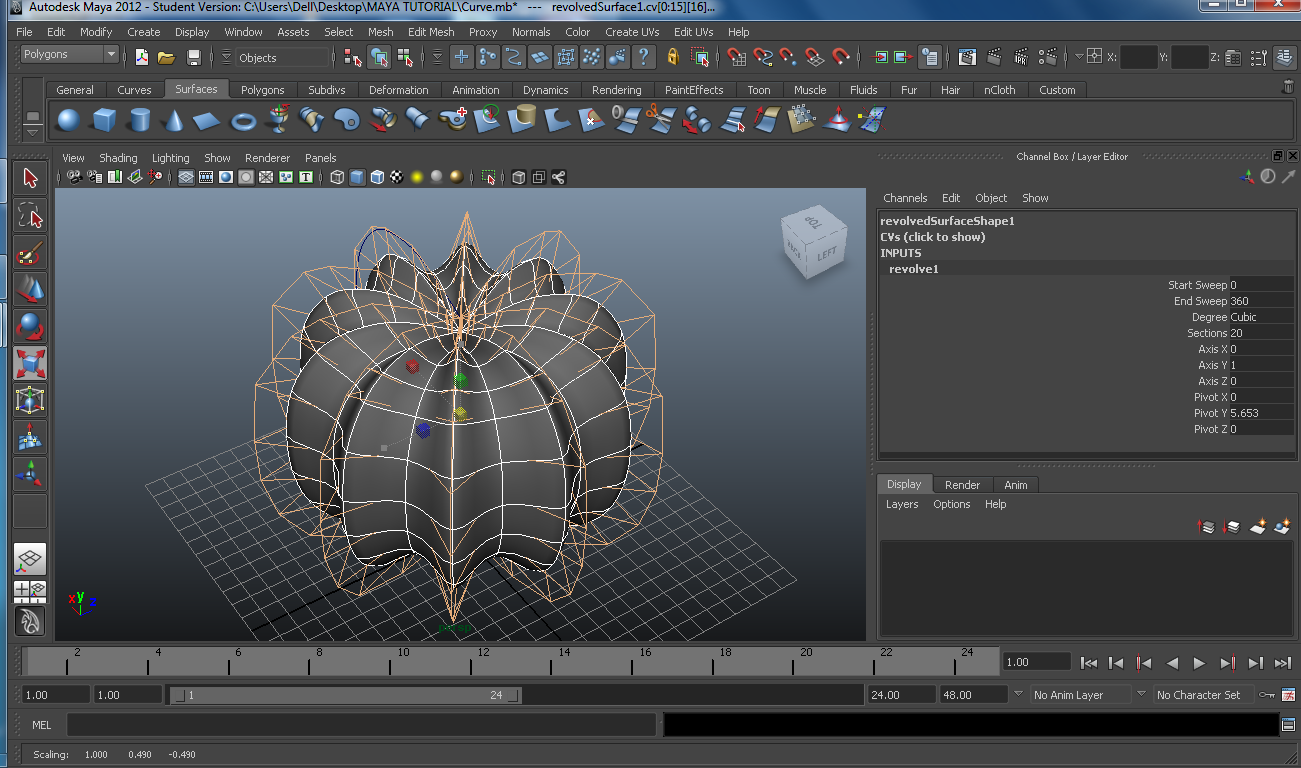The height and width of the screenshot is (768, 1301).
Task: Click the view cube TOP face
Action: coord(813,221)
